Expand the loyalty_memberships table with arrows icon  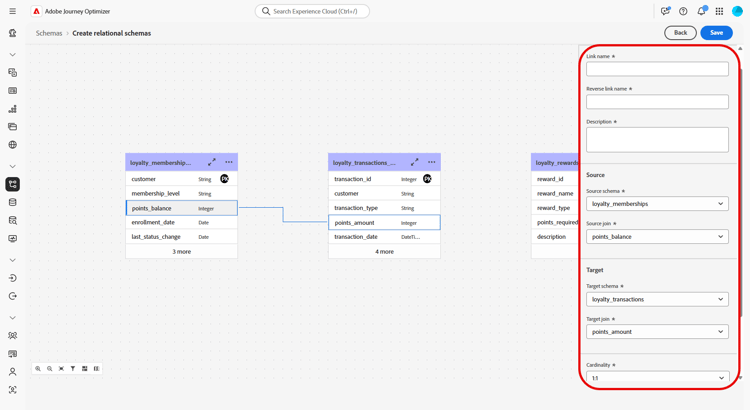coord(212,162)
